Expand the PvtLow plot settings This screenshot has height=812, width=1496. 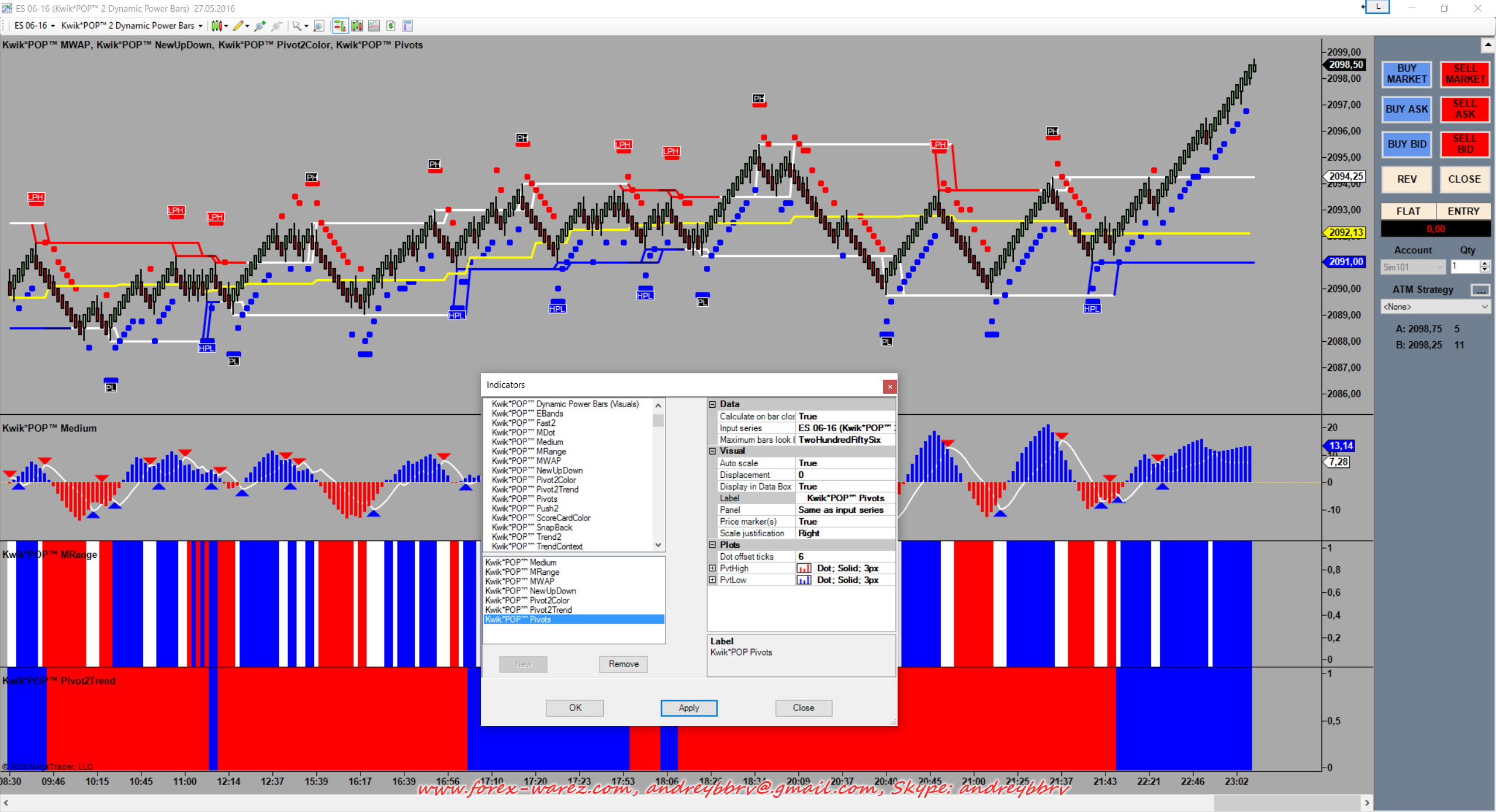[712, 580]
